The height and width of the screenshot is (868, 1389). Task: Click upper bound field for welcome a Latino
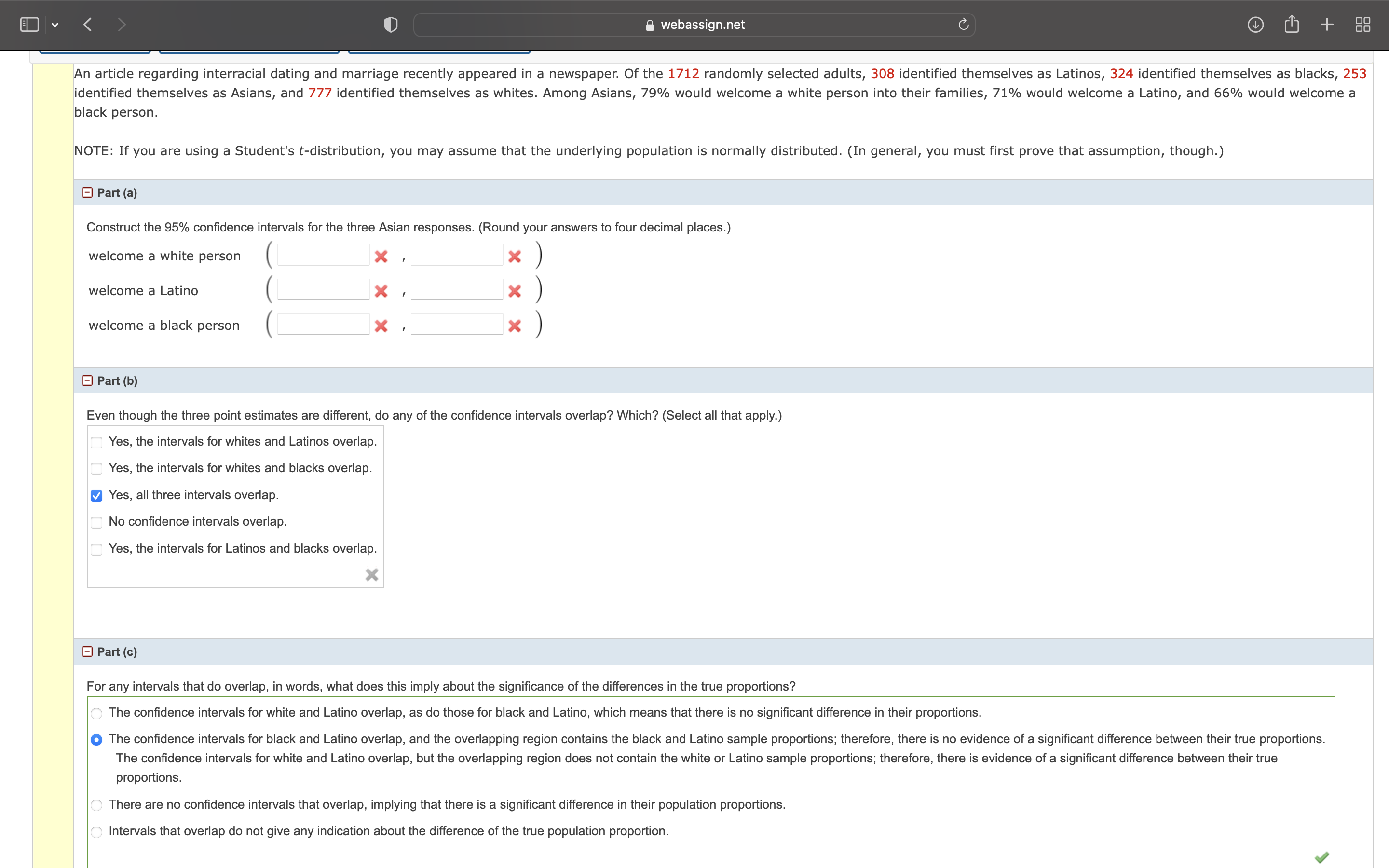[x=457, y=290]
